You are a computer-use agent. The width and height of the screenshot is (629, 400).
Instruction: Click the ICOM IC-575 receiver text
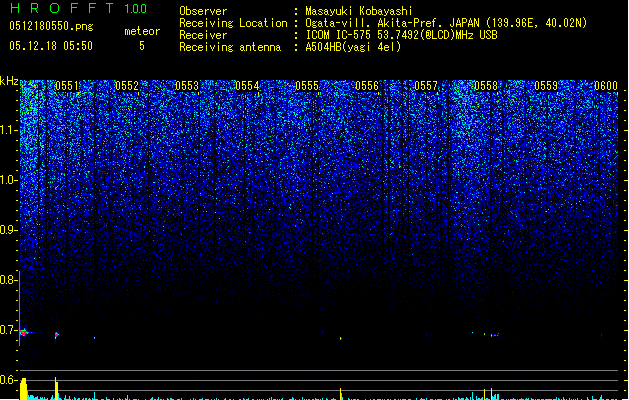401,35
